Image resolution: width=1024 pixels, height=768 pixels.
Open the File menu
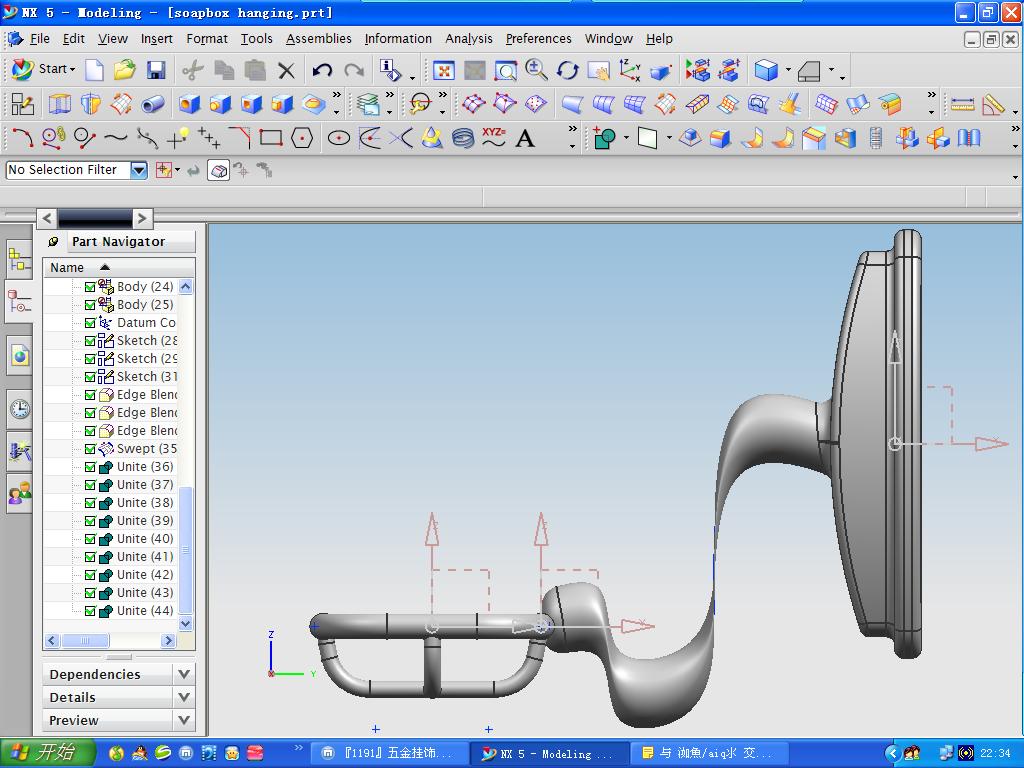pos(39,39)
